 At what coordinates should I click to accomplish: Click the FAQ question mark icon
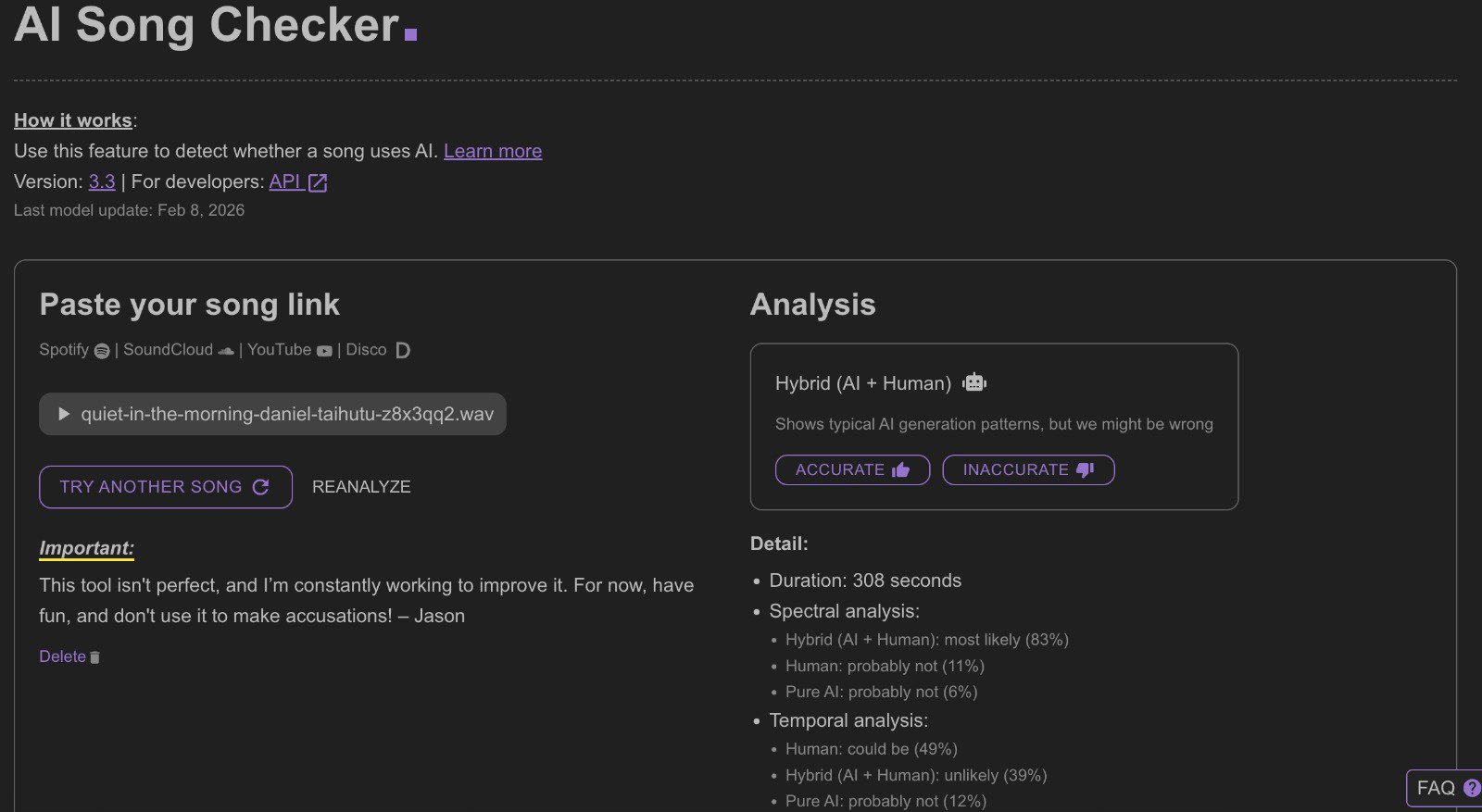click(1471, 788)
